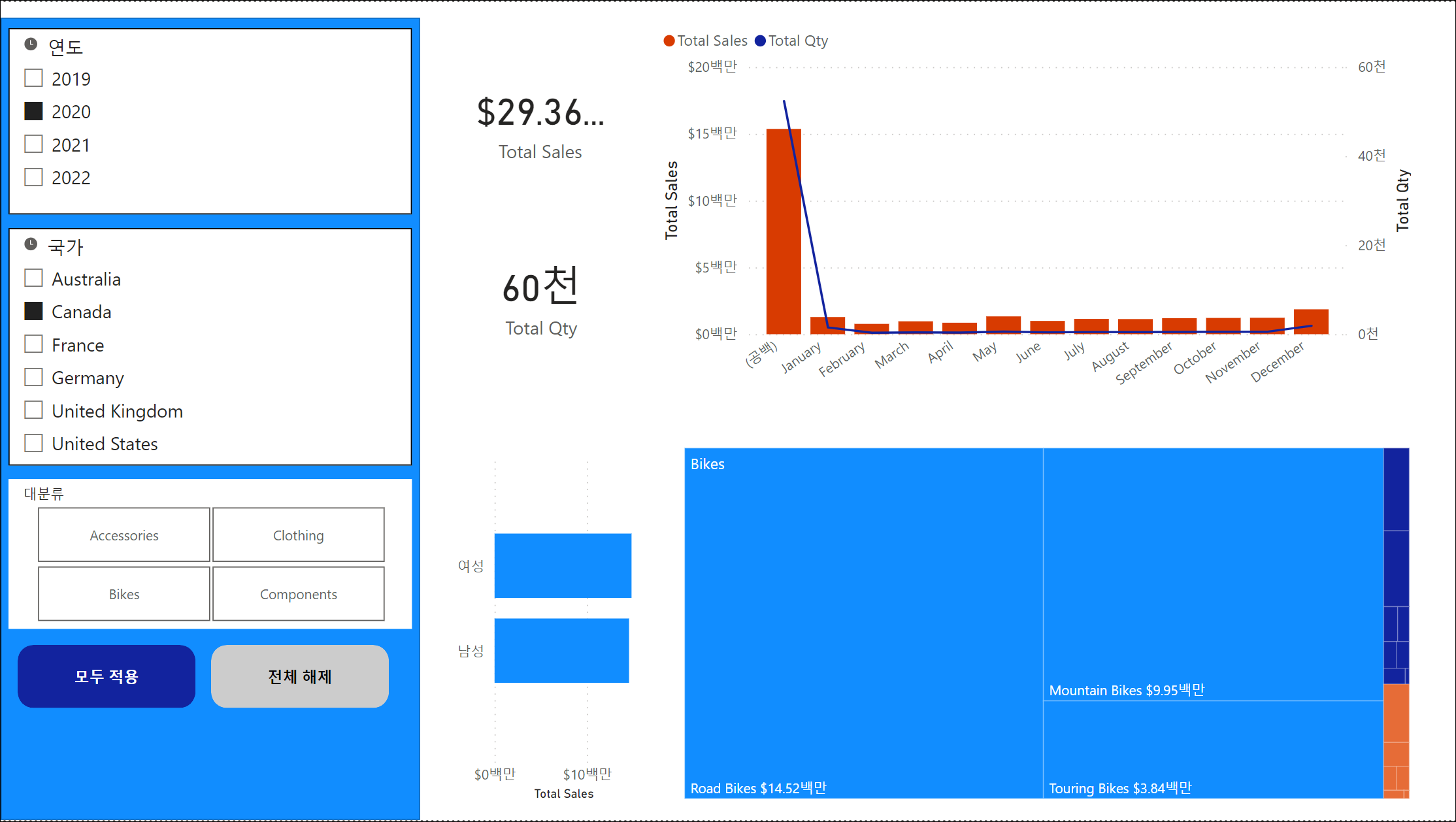Pick the Bikes slicer tile
The width and height of the screenshot is (1456, 822).
(124, 593)
